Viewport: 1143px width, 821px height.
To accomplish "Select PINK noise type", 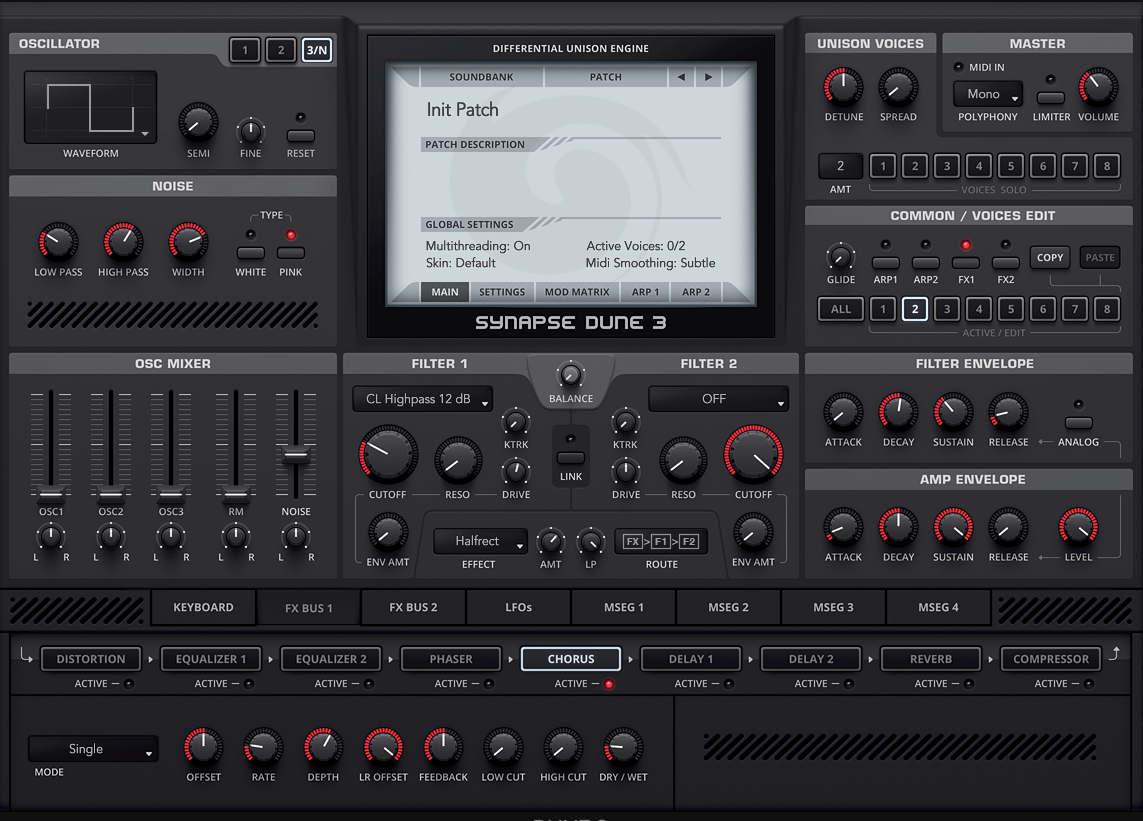I will 290,252.
